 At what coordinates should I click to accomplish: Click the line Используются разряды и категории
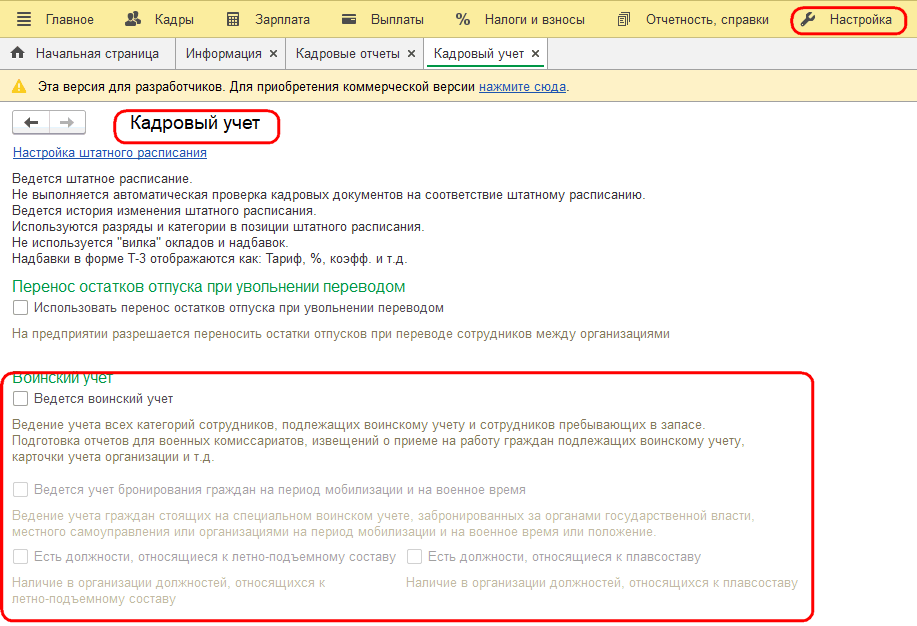point(218,226)
